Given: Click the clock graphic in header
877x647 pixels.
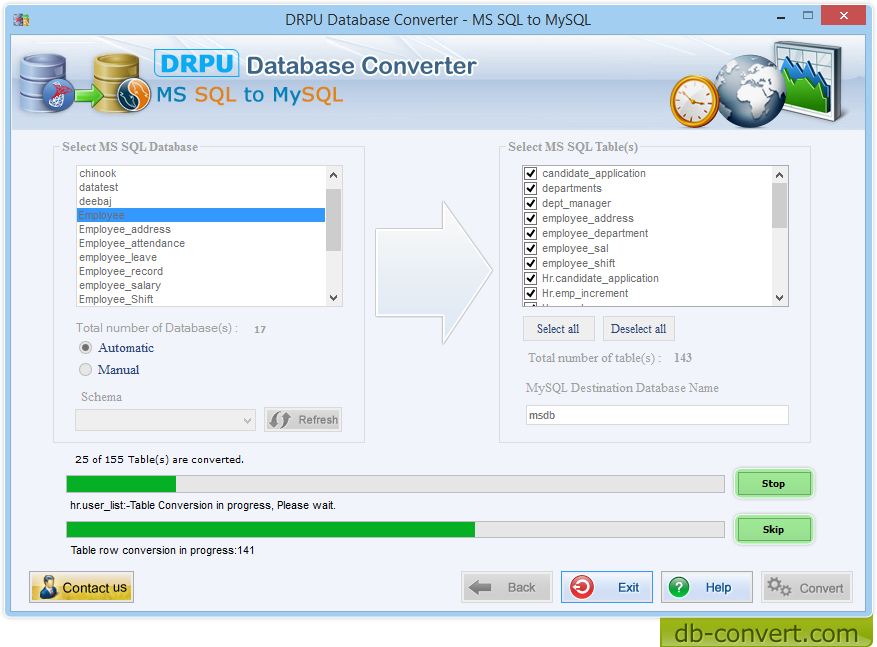Looking at the screenshot, I should [694, 102].
